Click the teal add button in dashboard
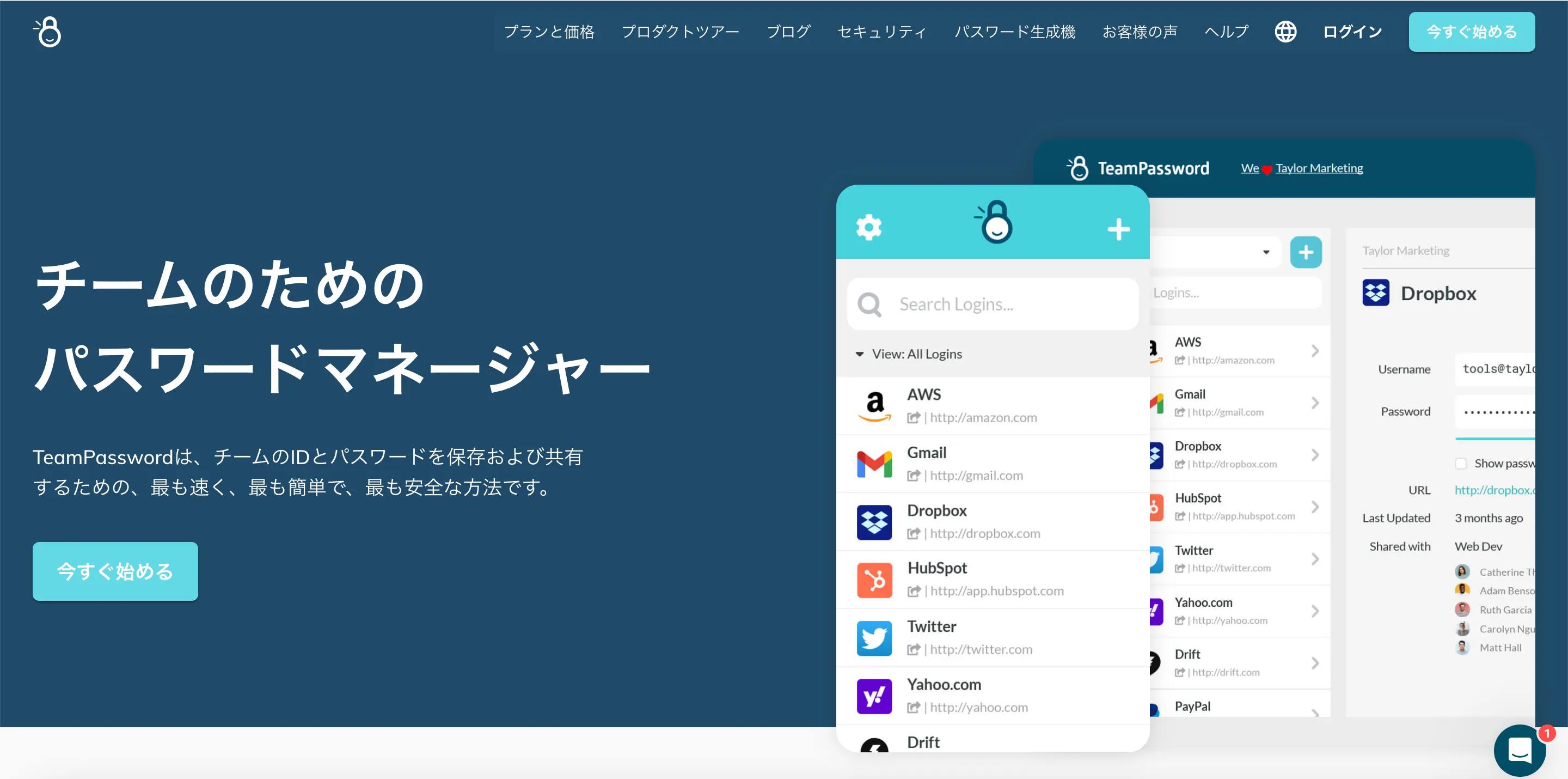Viewport: 1568px width, 779px height. click(1306, 252)
